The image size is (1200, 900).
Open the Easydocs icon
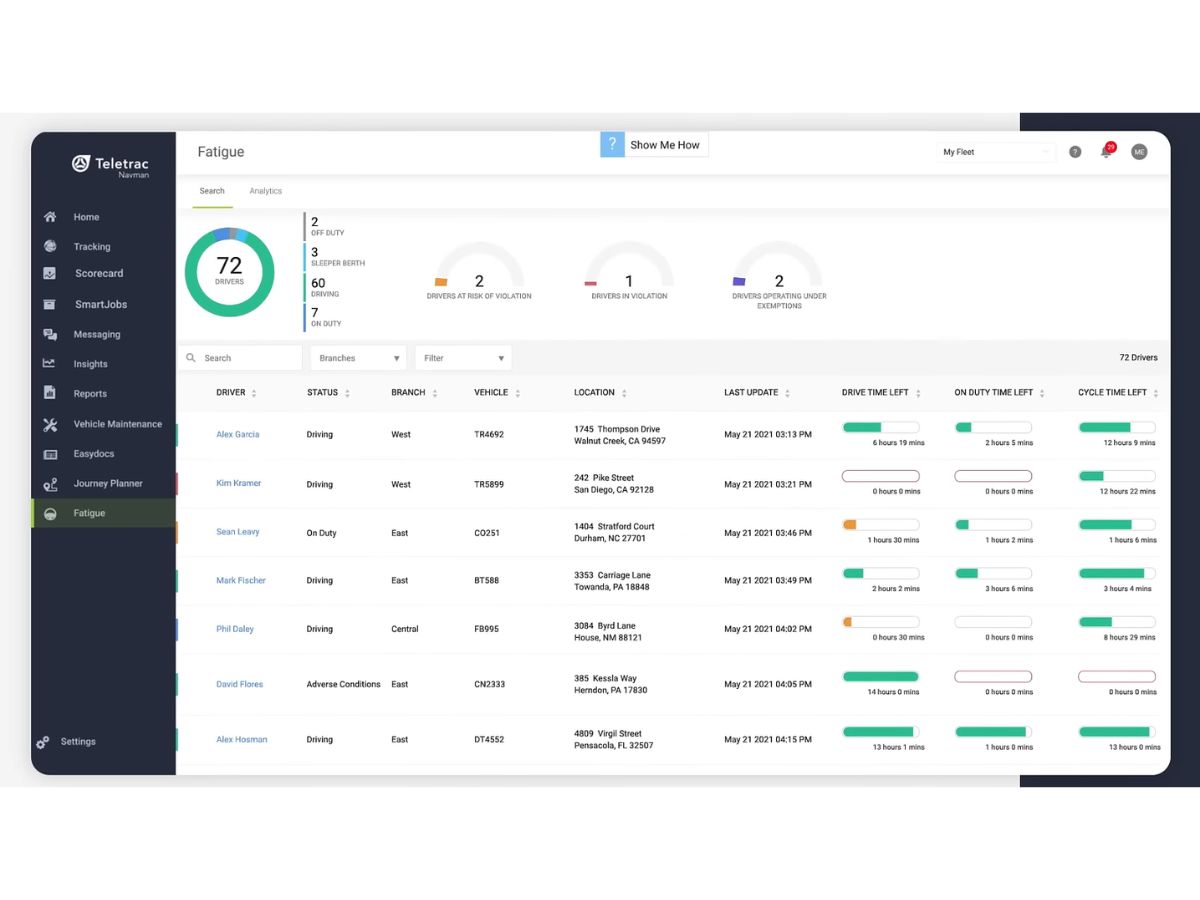(x=49, y=454)
